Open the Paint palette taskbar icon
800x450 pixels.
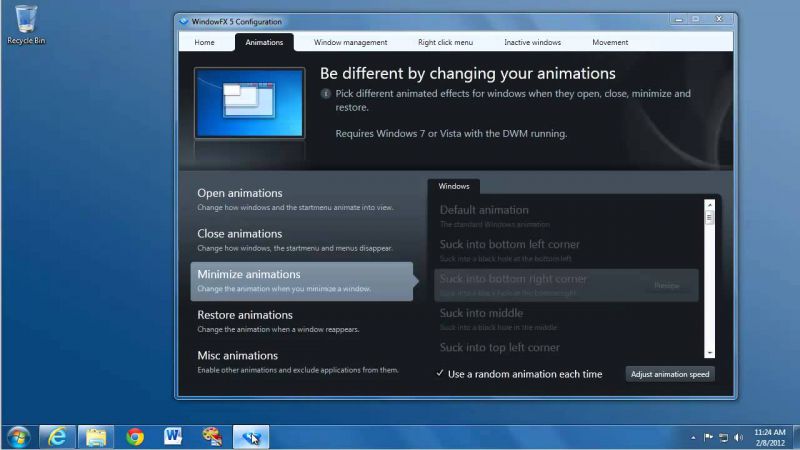point(212,437)
